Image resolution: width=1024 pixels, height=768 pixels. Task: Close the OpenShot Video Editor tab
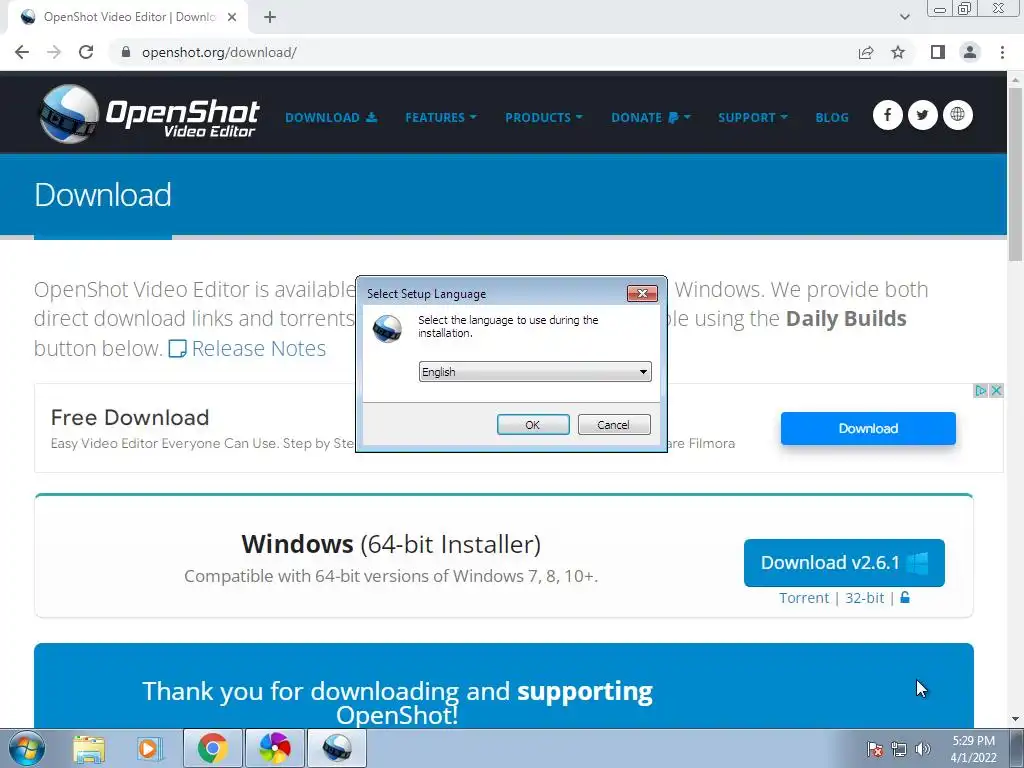pyautogui.click(x=232, y=18)
